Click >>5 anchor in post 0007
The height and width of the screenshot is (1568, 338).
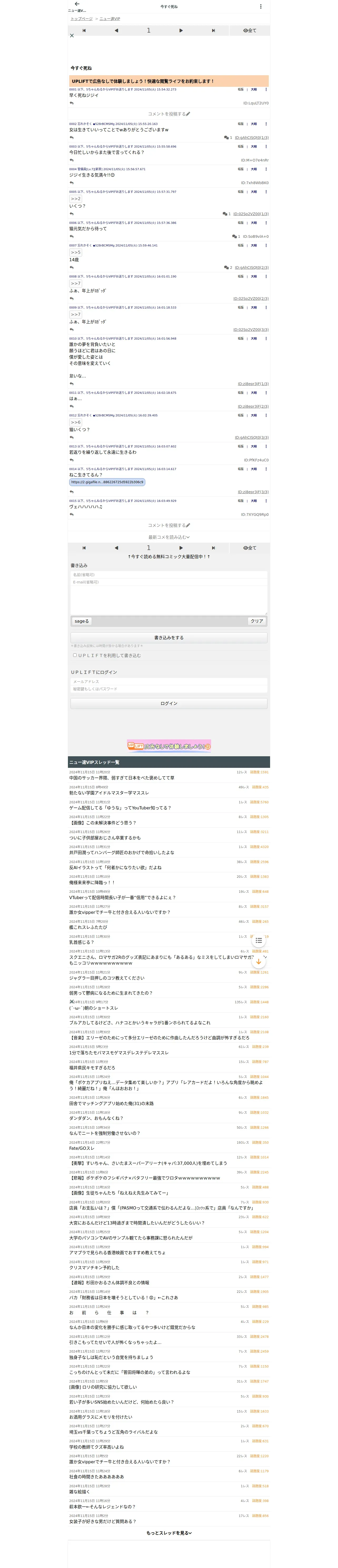pyautogui.click(x=76, y=253)
